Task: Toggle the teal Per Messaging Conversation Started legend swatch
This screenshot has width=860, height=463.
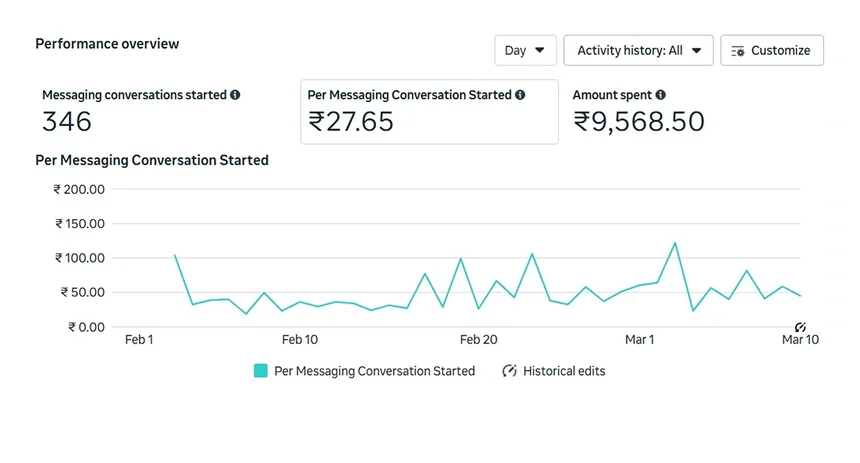Action: pyautogui.click(x=261, y=371)
